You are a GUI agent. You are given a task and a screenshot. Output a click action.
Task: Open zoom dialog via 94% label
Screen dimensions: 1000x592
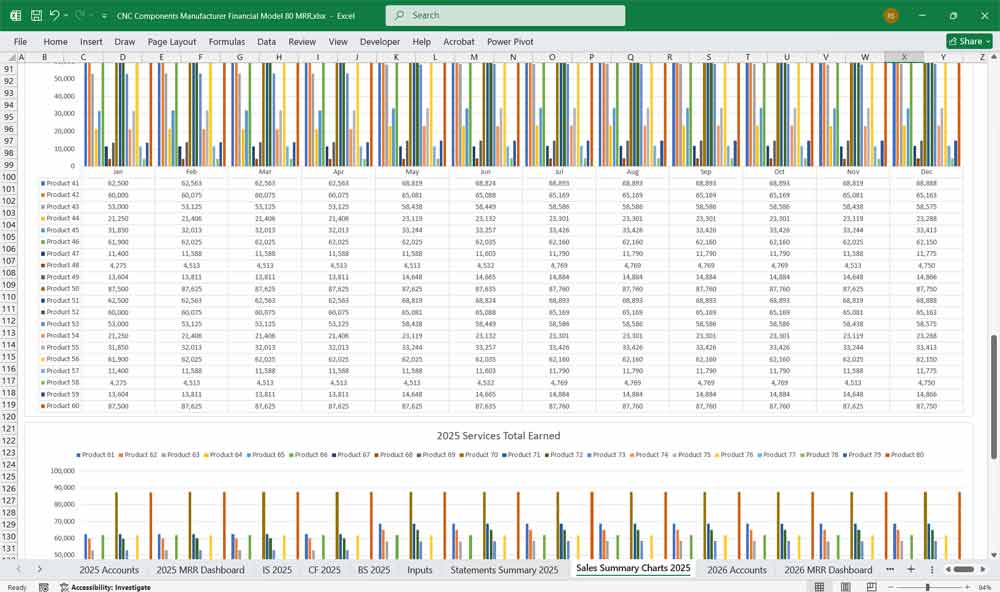[985, 587]
